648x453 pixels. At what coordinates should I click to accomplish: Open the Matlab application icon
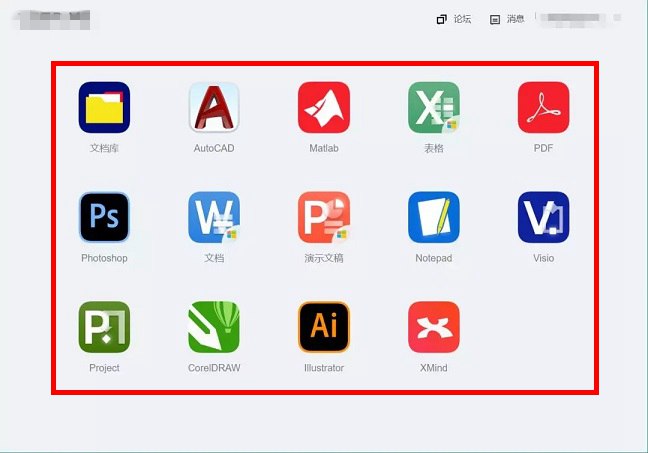point(324,107)
